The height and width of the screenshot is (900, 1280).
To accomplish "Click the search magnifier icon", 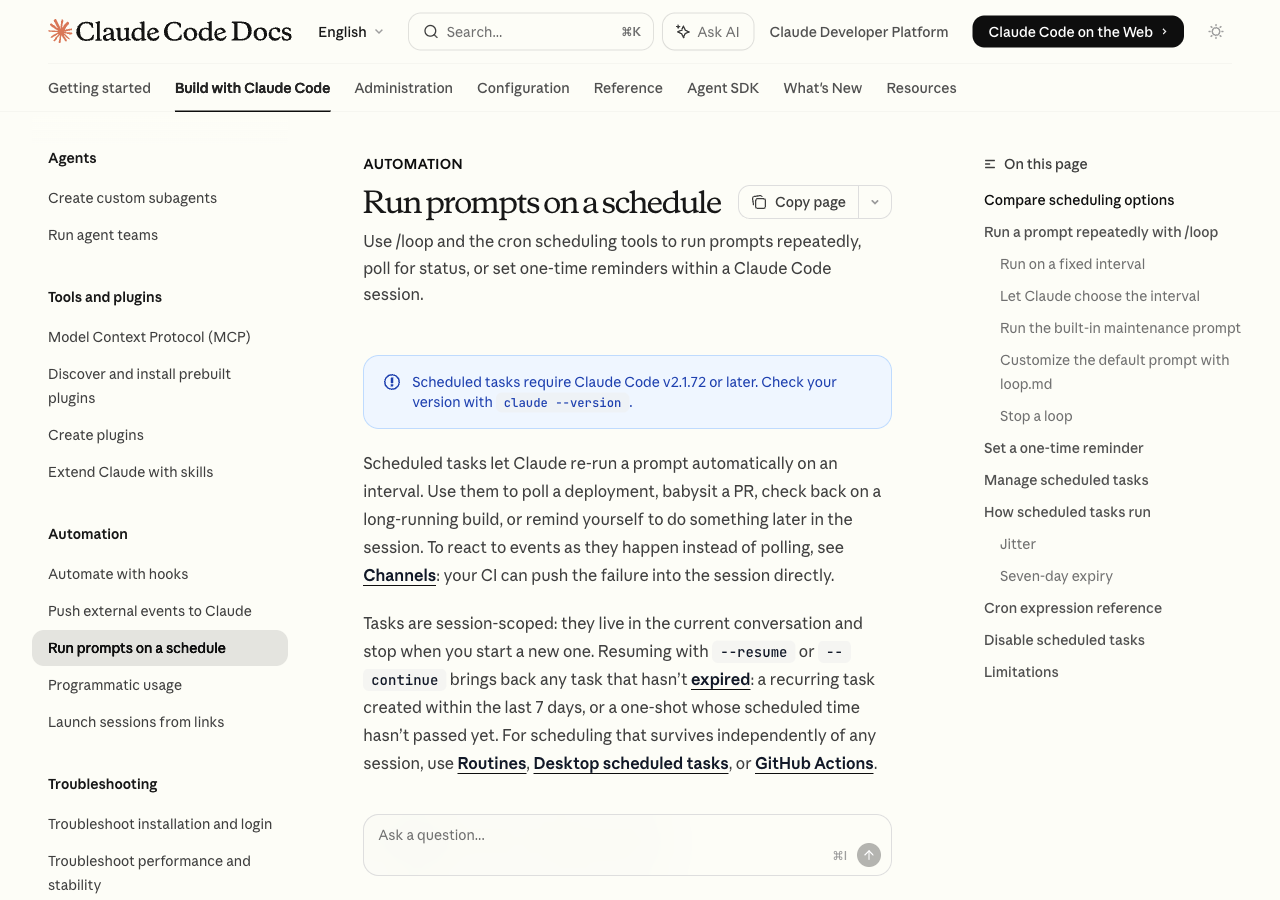I will pyautogui.click(x=431, y=32).
